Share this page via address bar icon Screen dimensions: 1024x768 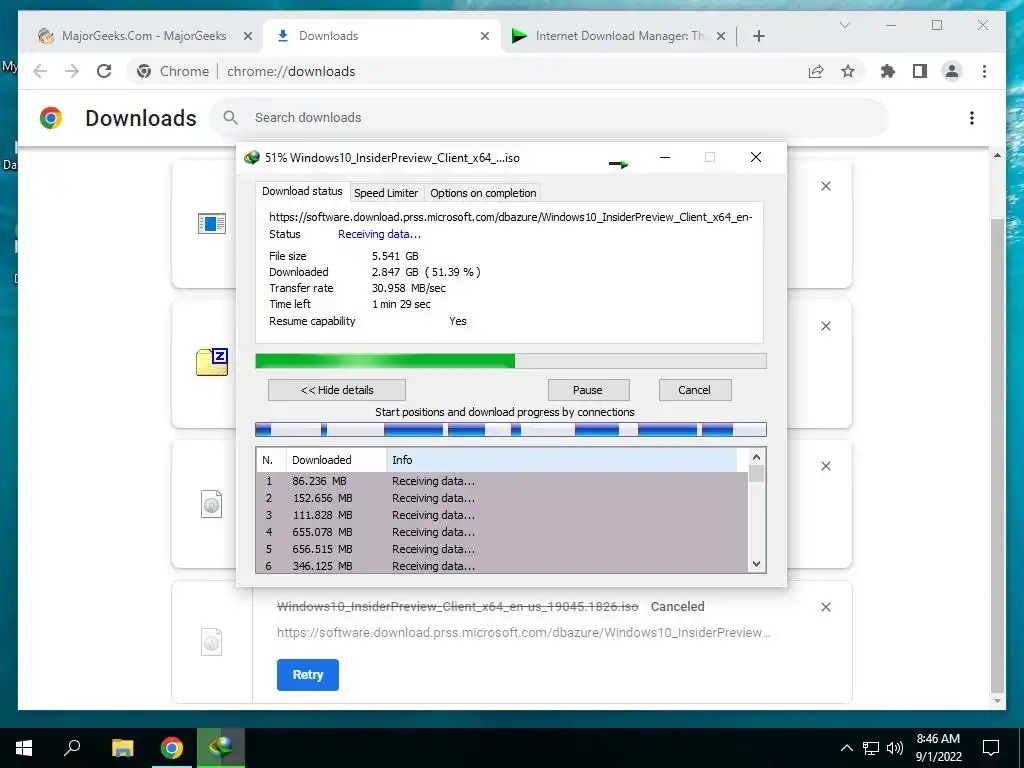tap(816, 71)
